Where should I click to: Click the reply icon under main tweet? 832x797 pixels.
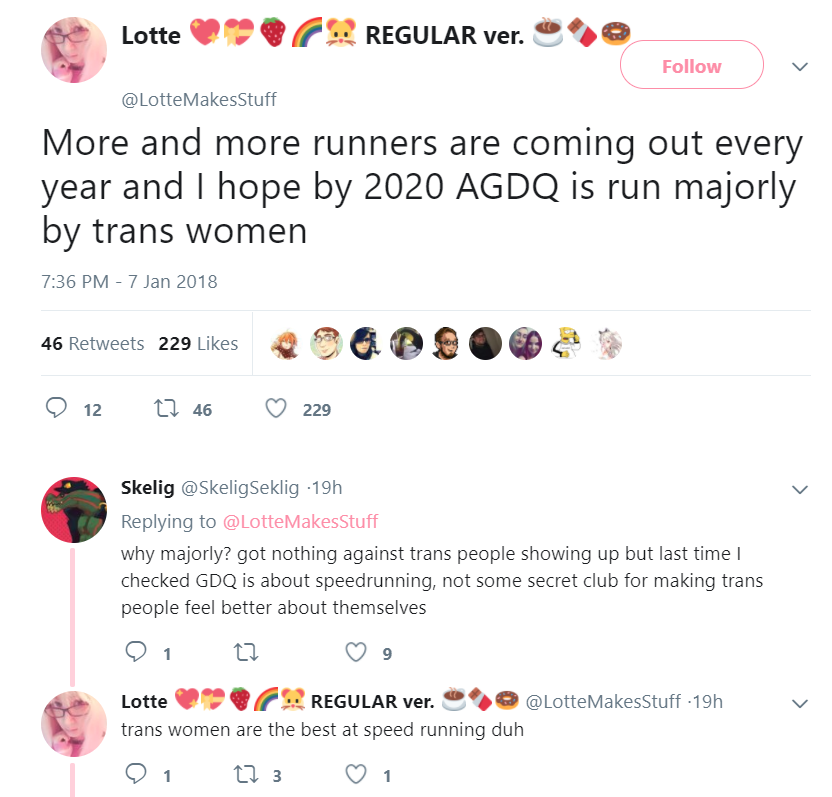(x=56, y=409)
